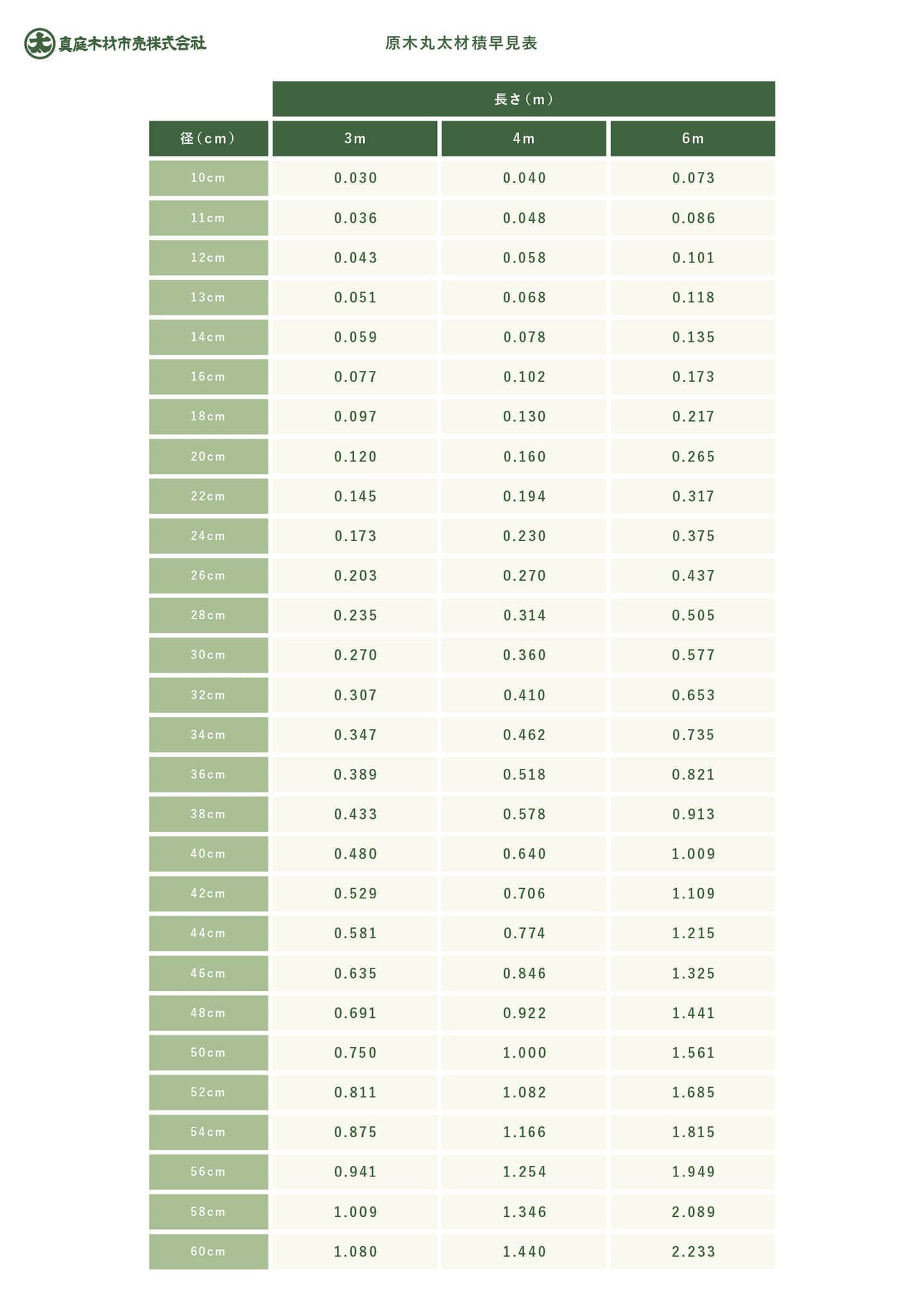Click the 0.160 cell in the 20cm row
Image resolution: width=924 pixels, height=1306 pixels.
(x=524, y=456)
